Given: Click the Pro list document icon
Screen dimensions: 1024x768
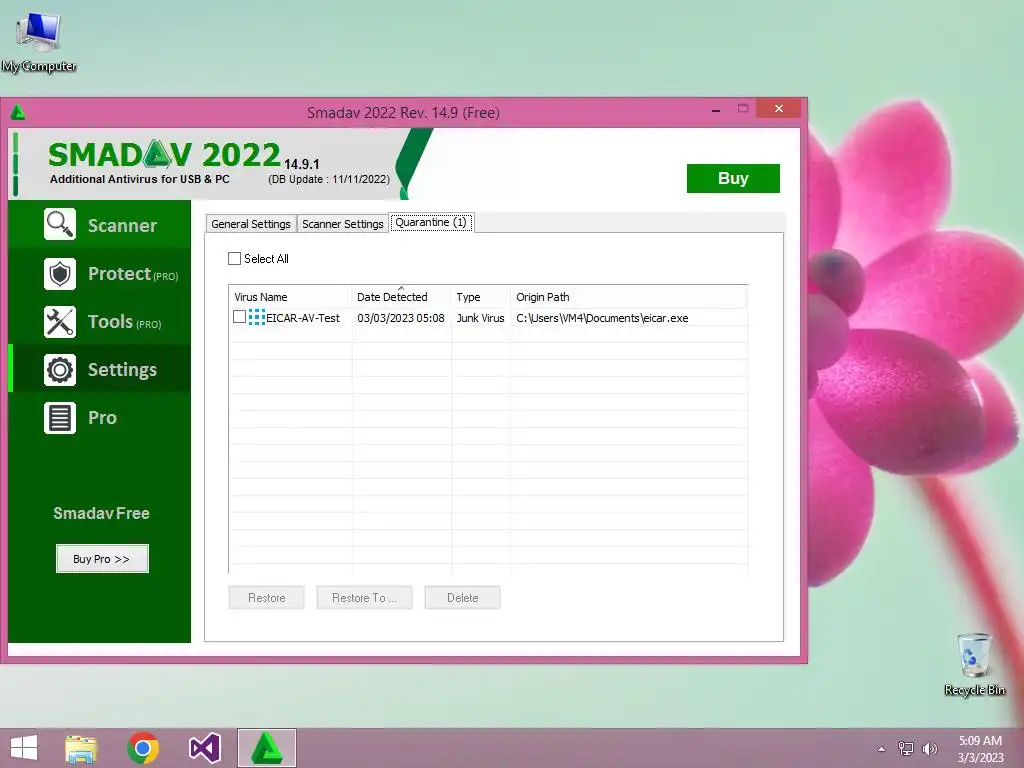Looking at the screenshot, I should [59, 418].
